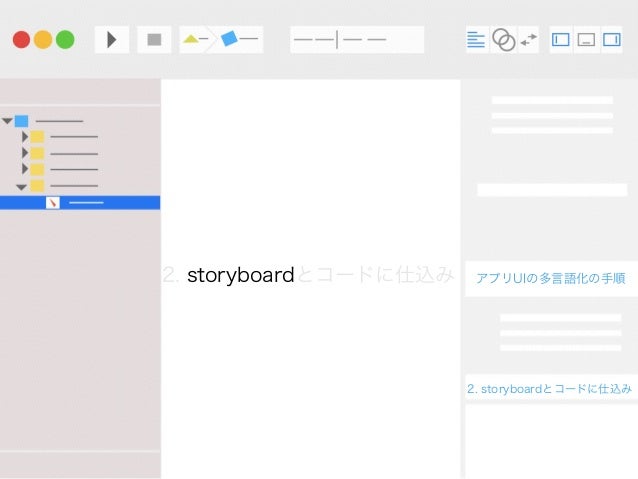This screenshot has height=479, width=638.
Task: Toggle the left navigator panel
Action: (560, 39)
